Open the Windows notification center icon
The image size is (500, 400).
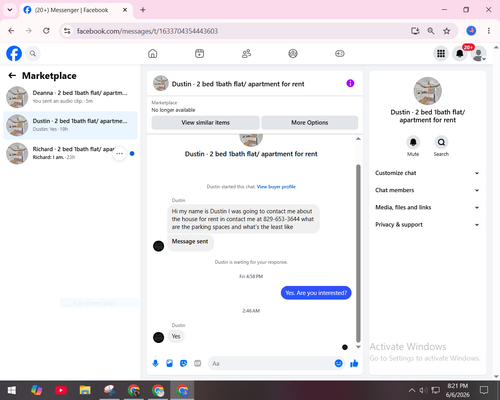[x=484, y=390]
